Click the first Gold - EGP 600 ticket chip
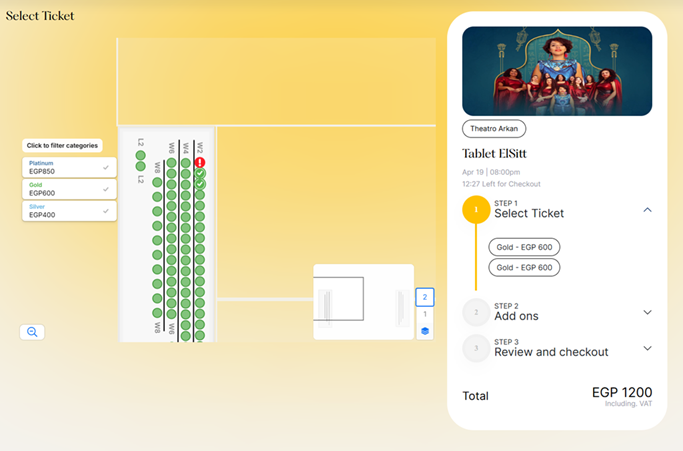This screenshot has width=683, height=451. pyautogui.click(x=524, y=247)
